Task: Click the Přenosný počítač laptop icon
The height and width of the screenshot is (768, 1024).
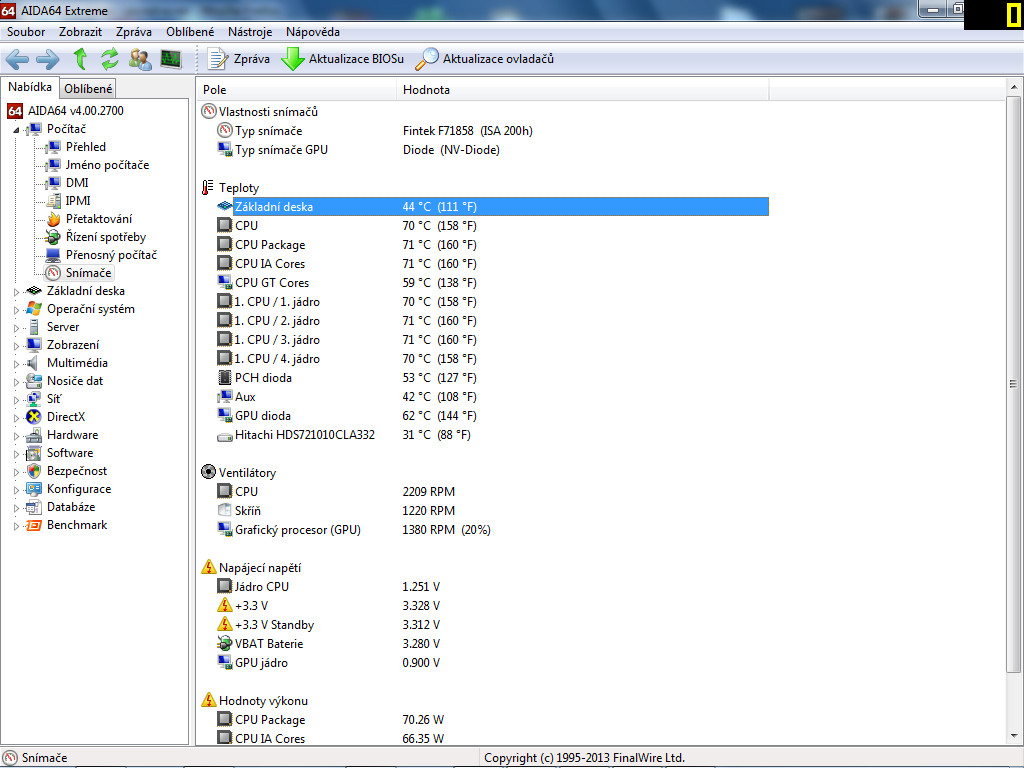Action: coord(53,255)
